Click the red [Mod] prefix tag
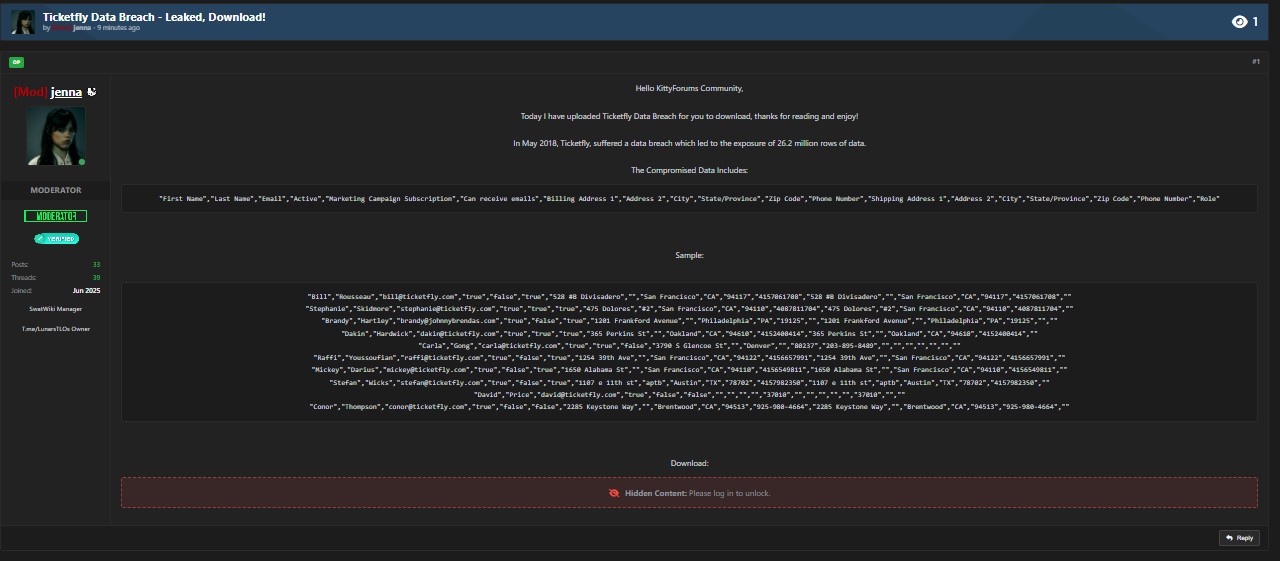1280x561 pixels. [x=30, y=92]
